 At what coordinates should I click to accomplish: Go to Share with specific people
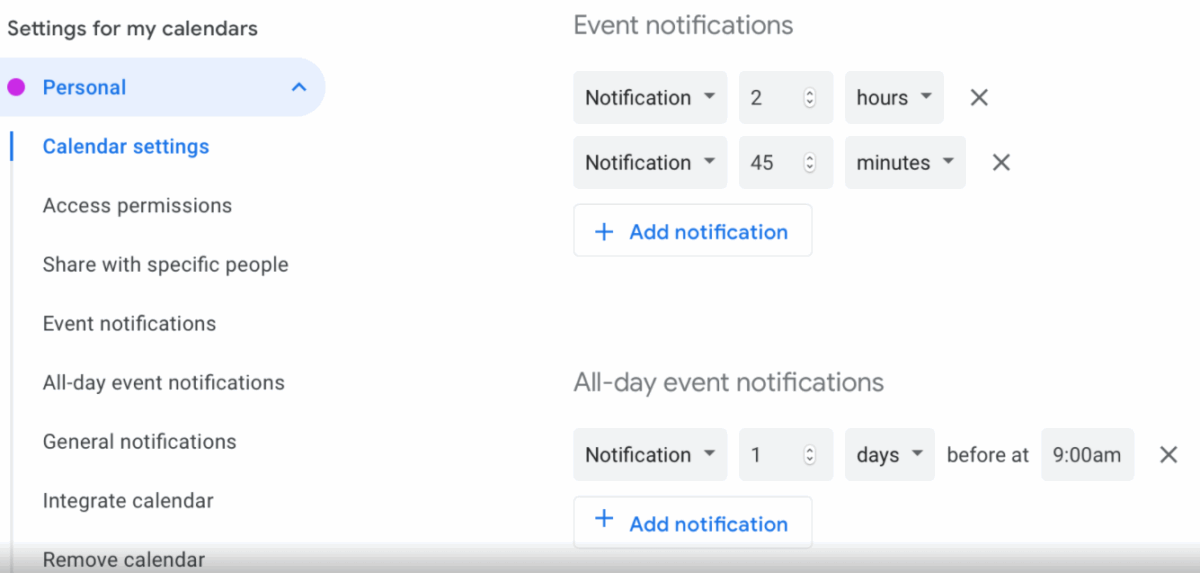click(165, 265)
